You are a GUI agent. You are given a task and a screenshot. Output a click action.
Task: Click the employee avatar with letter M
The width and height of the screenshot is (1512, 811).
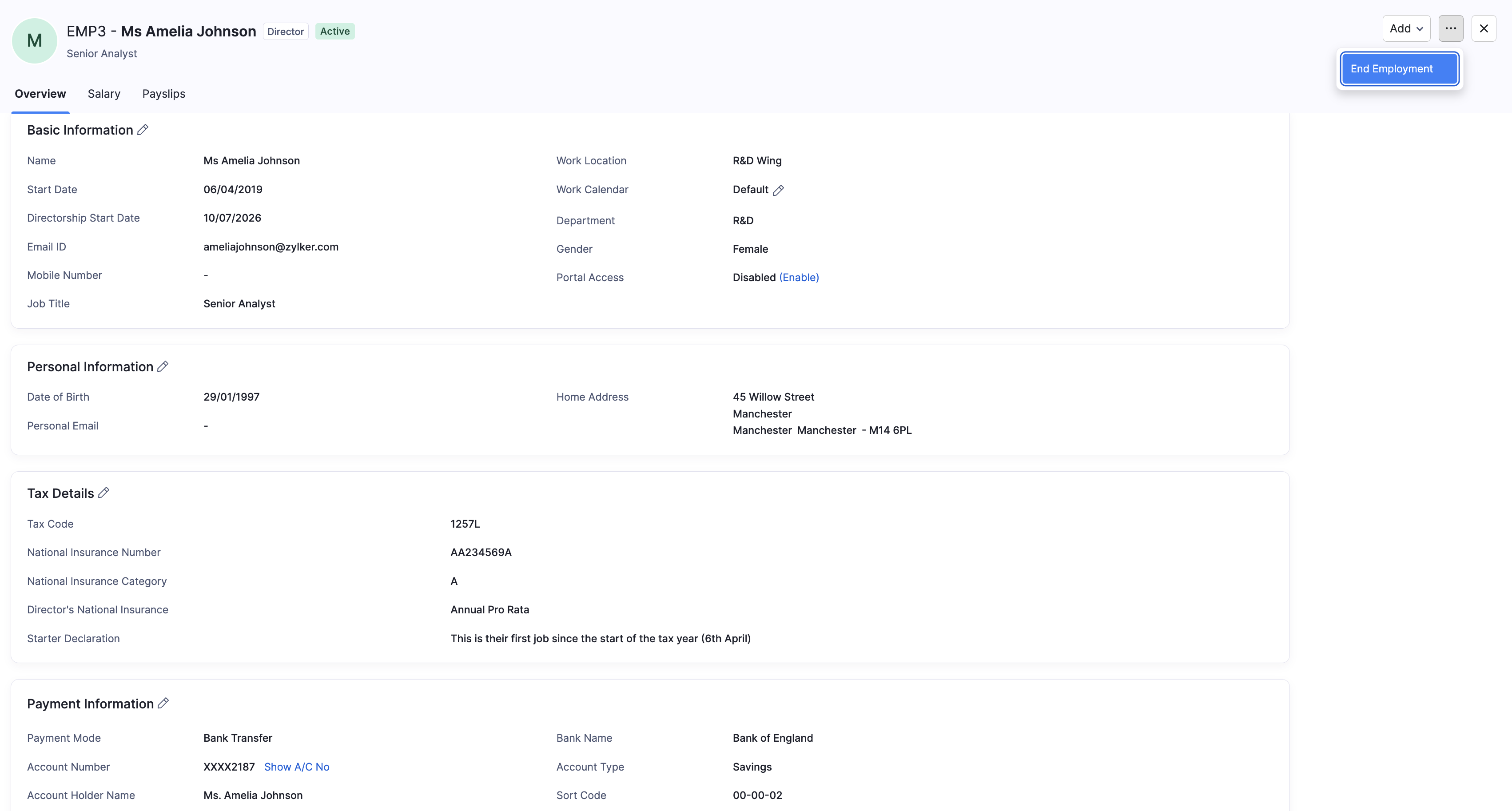tap(35, 40)
